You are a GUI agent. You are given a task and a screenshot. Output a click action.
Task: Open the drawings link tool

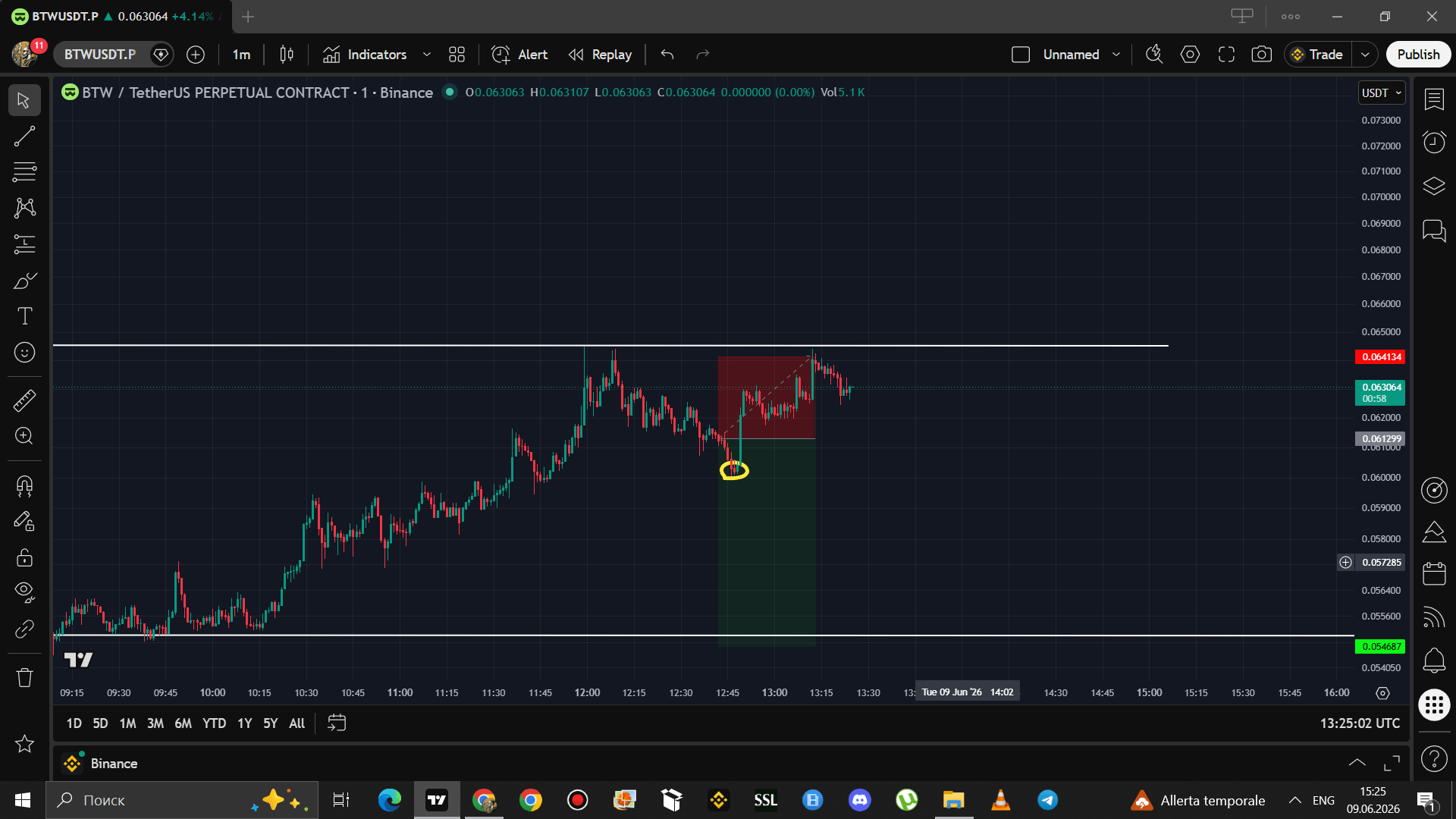pyautogui.click(x=24, y=629)
